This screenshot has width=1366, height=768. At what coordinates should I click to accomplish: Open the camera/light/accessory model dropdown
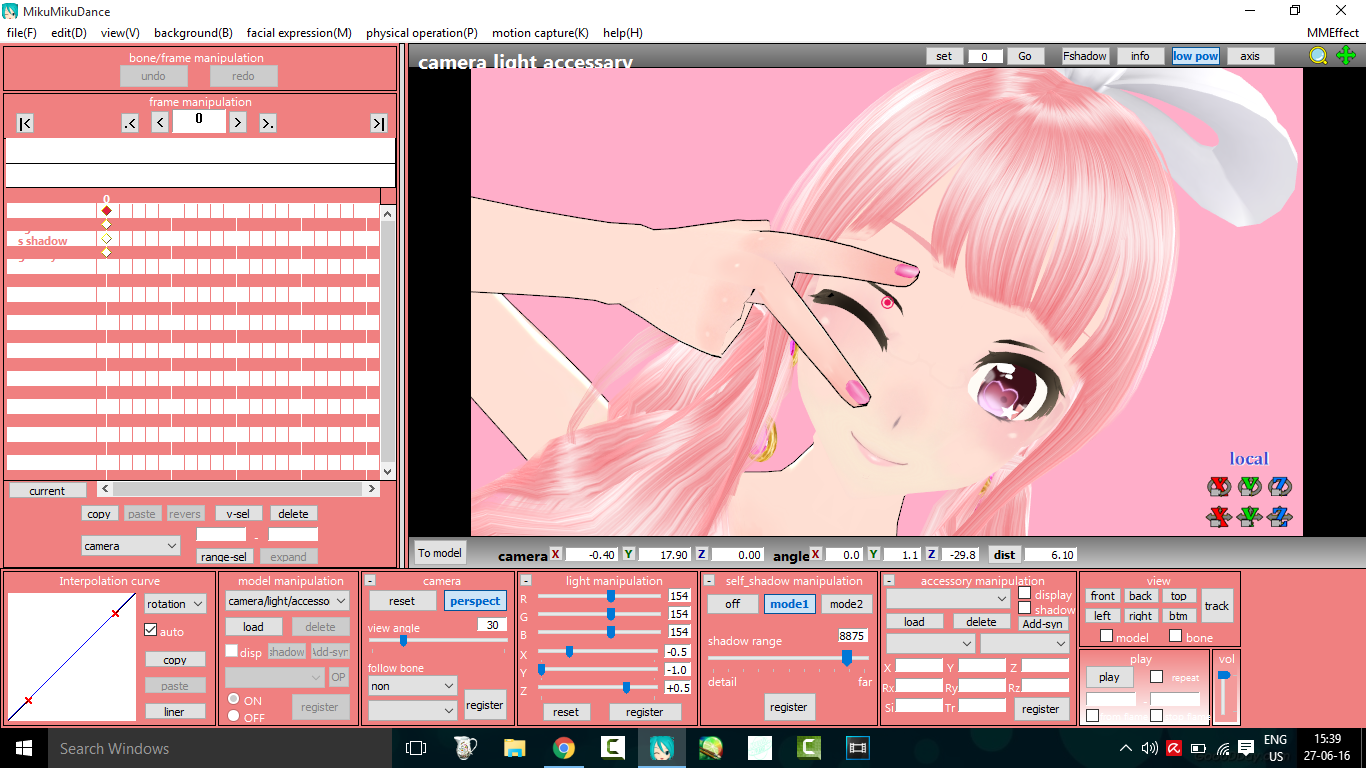[290, 603]
